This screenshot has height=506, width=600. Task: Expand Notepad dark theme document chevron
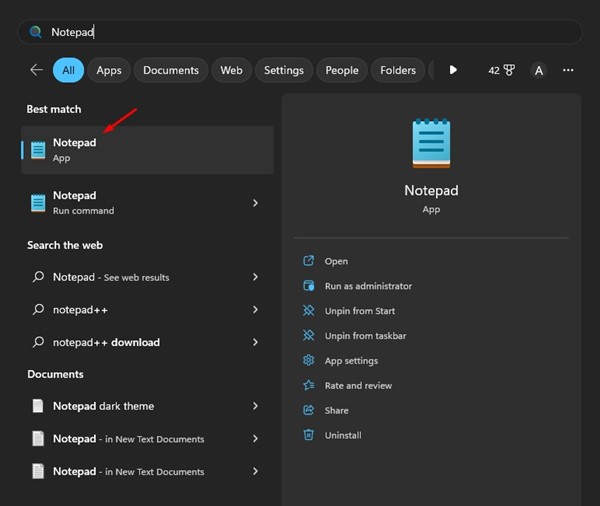pyautogui.click(x=255, y=406)
